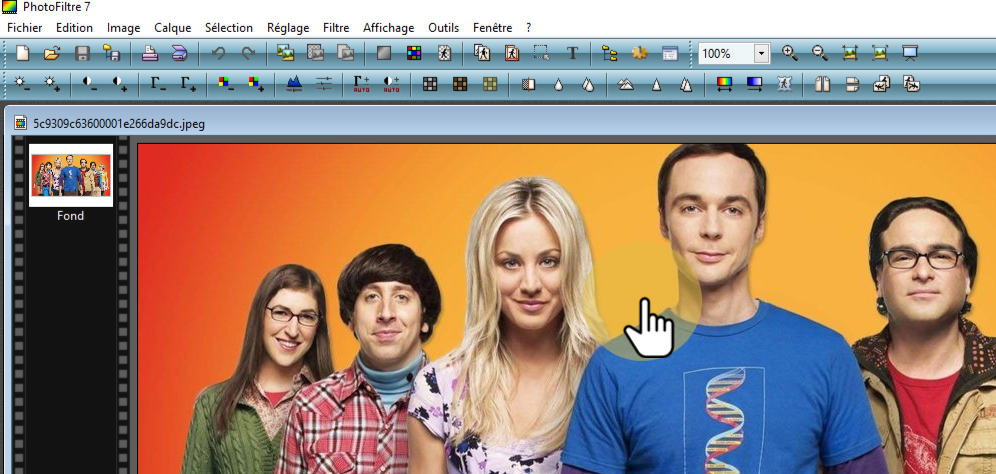
Task: Create a new image with blank page icon
Action: click(x=23, y=53)
